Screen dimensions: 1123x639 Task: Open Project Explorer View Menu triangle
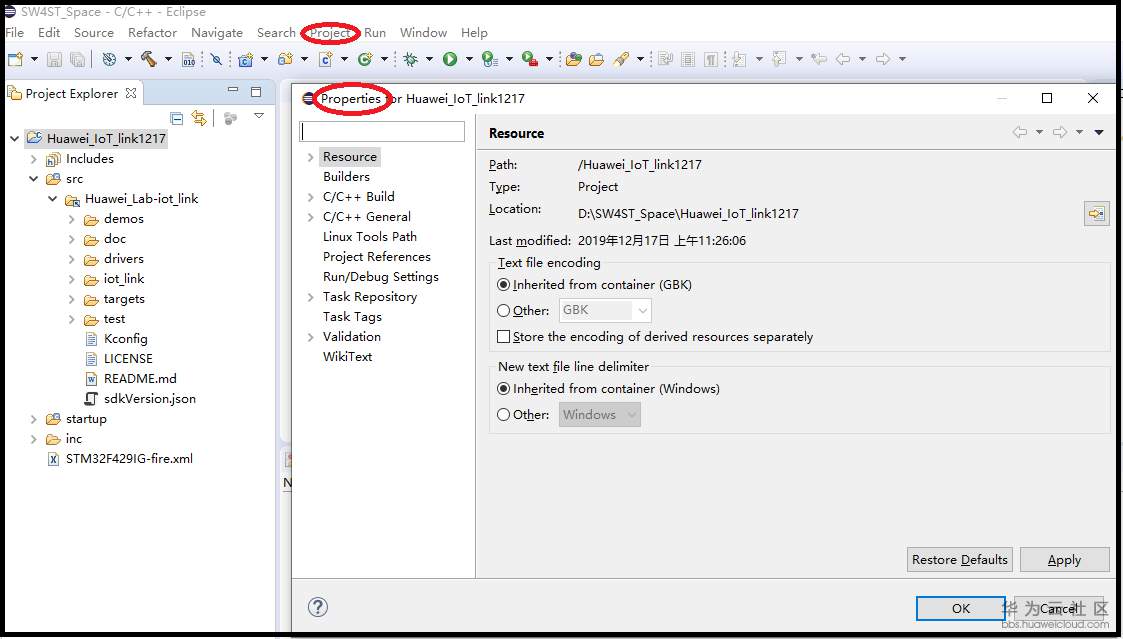pos(259,116)
